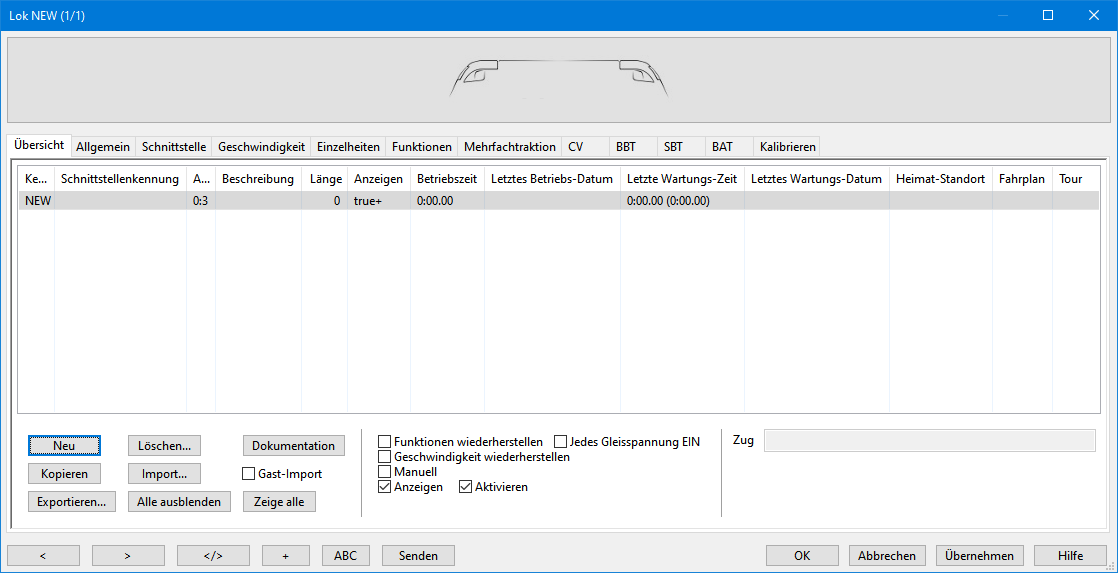Click the '<' previous loco button
The width and height of the screenshot is (1118, 573).
(43, 556)
